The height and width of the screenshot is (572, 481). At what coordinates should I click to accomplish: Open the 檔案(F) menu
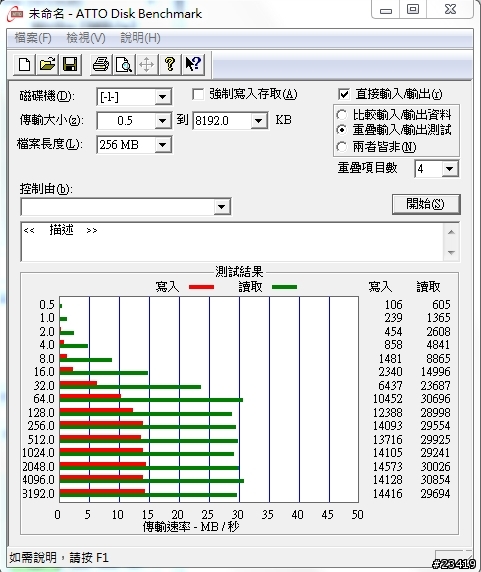tap(33, 38)
